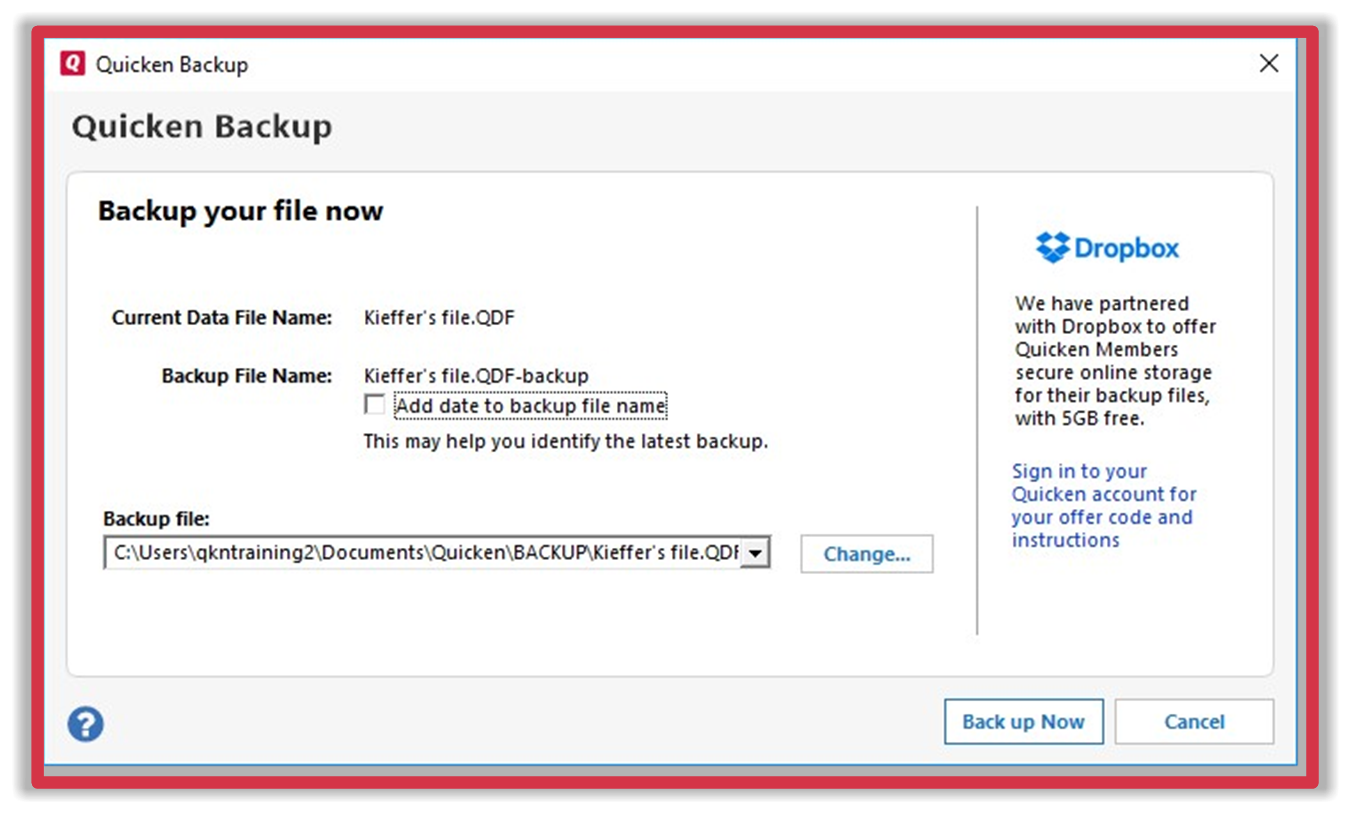Click the latest backup hint text
The width and height of the screenshot is (1365, 828).
click(x=565, y=441)
